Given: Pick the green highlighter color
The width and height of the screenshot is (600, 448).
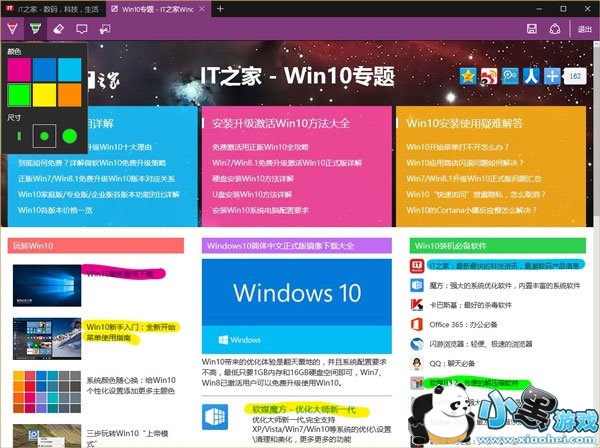Looking at the screenshot, I should point(19,95).
